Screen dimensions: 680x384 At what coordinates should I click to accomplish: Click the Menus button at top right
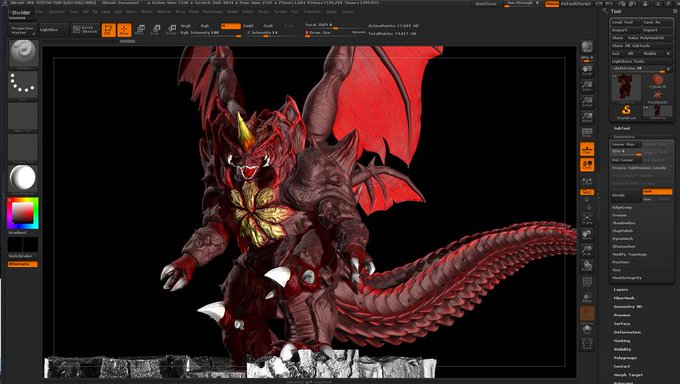point(552,3)
